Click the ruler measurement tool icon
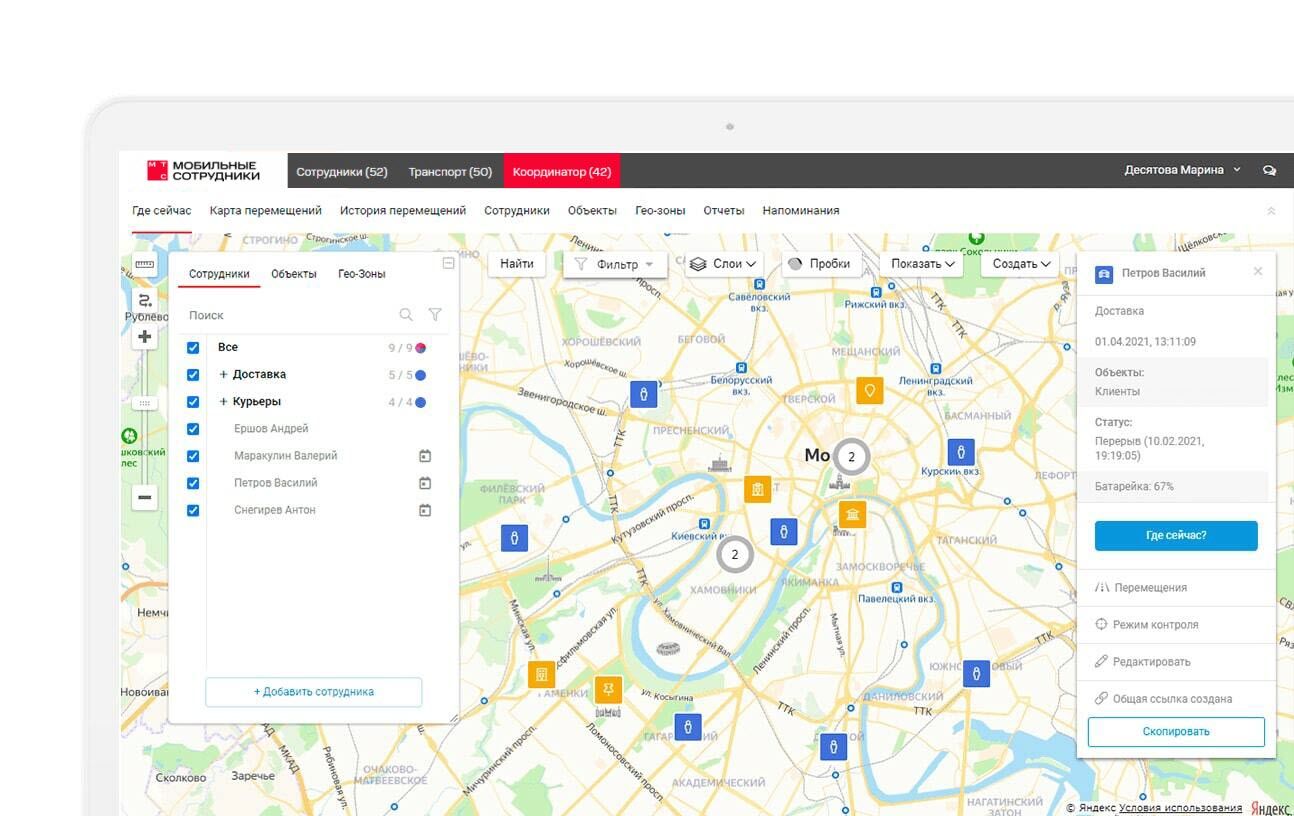This screenshot has width=1294, height=816. (x=145, y=265)
